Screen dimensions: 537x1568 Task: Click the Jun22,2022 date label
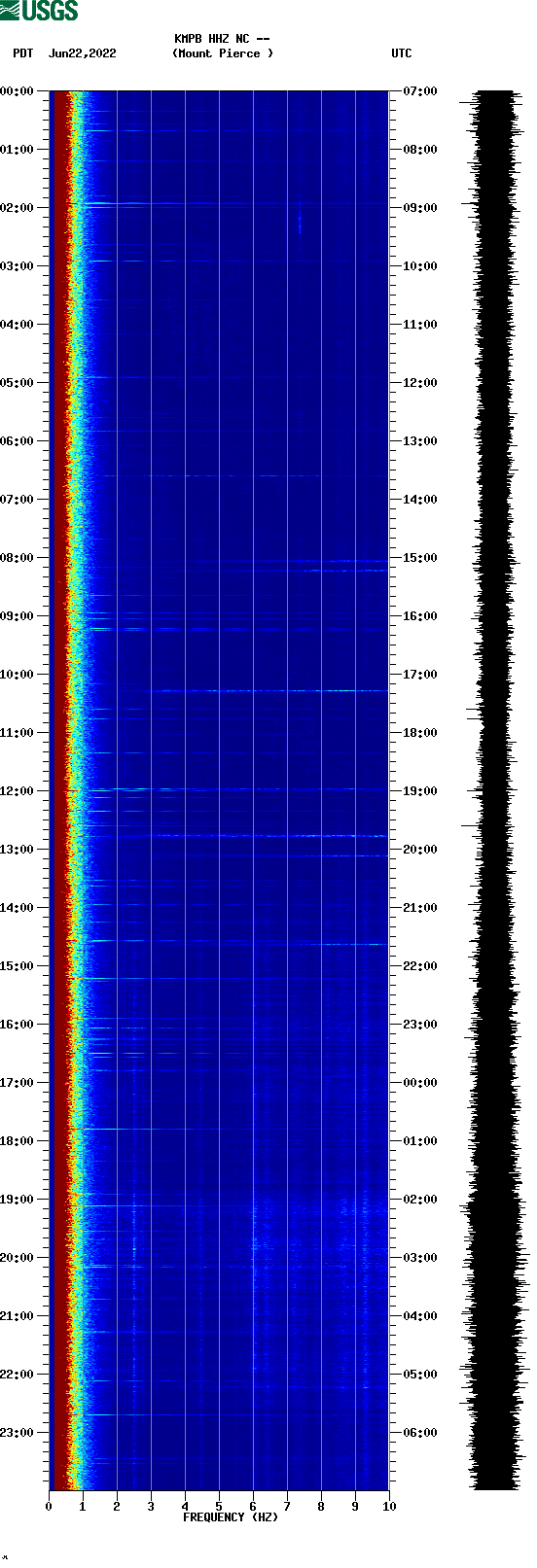(82, 53)
